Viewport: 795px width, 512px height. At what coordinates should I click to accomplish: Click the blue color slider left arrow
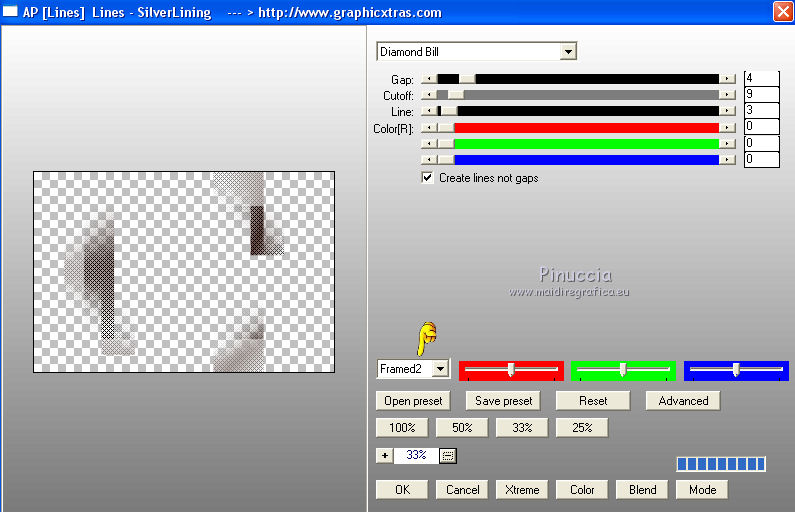(429, 160)
